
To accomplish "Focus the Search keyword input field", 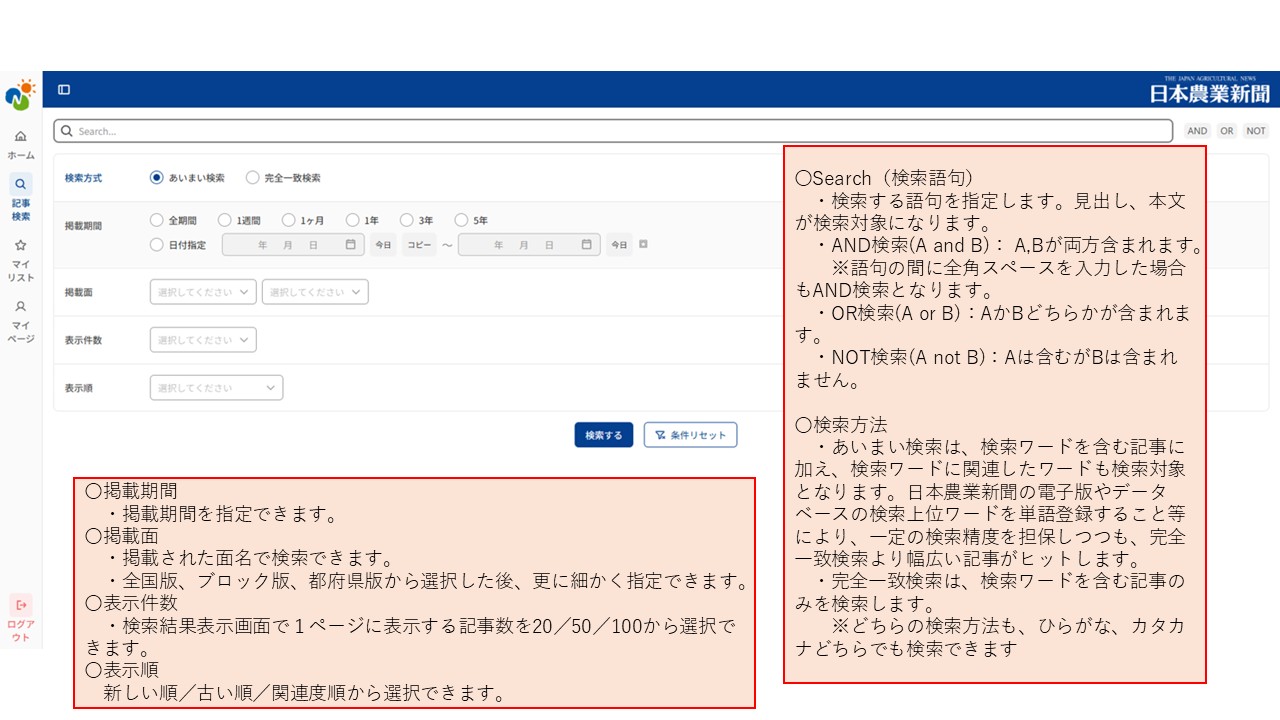I will pyautogui.click(x=613, y=131).
